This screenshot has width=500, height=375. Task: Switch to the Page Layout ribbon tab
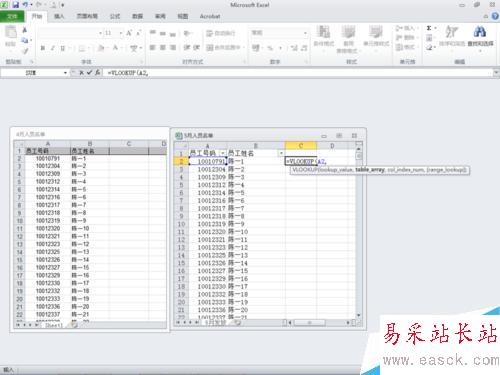coord(87,16)
